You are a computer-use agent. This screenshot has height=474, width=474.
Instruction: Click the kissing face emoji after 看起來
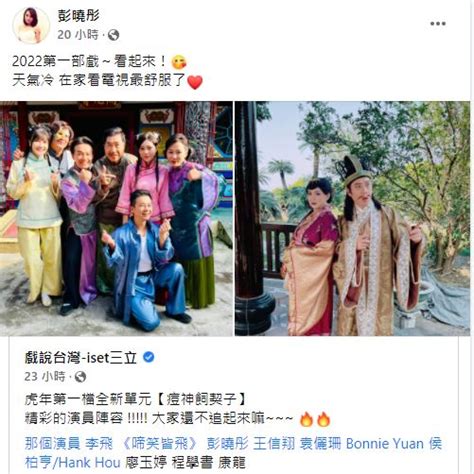pyautogui.click(x=179, y=62)
